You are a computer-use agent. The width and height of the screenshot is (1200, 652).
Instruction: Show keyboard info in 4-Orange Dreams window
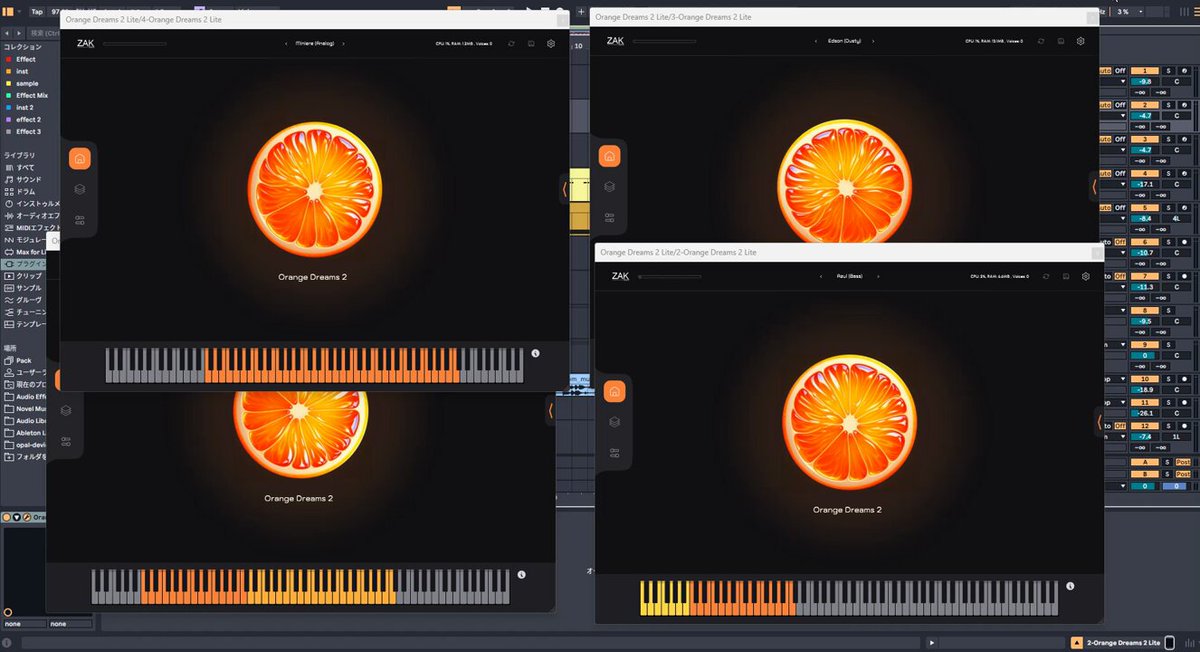click(535, 353)
